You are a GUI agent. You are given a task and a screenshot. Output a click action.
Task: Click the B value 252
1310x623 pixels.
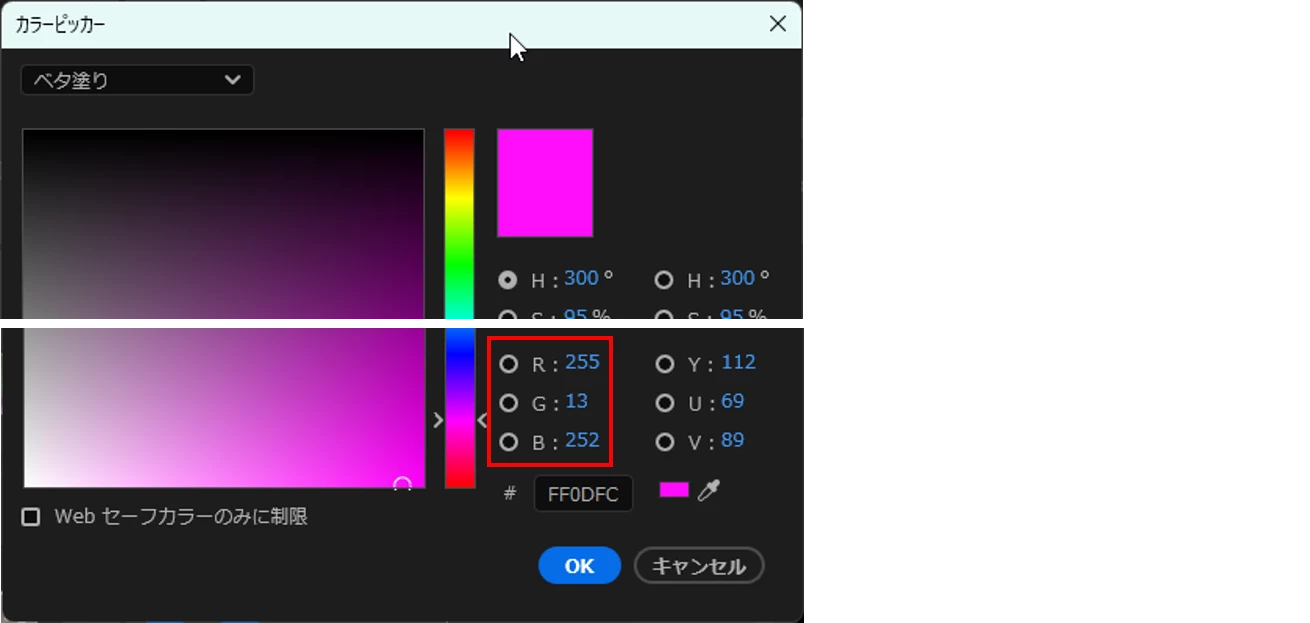[x=582, y=440]
